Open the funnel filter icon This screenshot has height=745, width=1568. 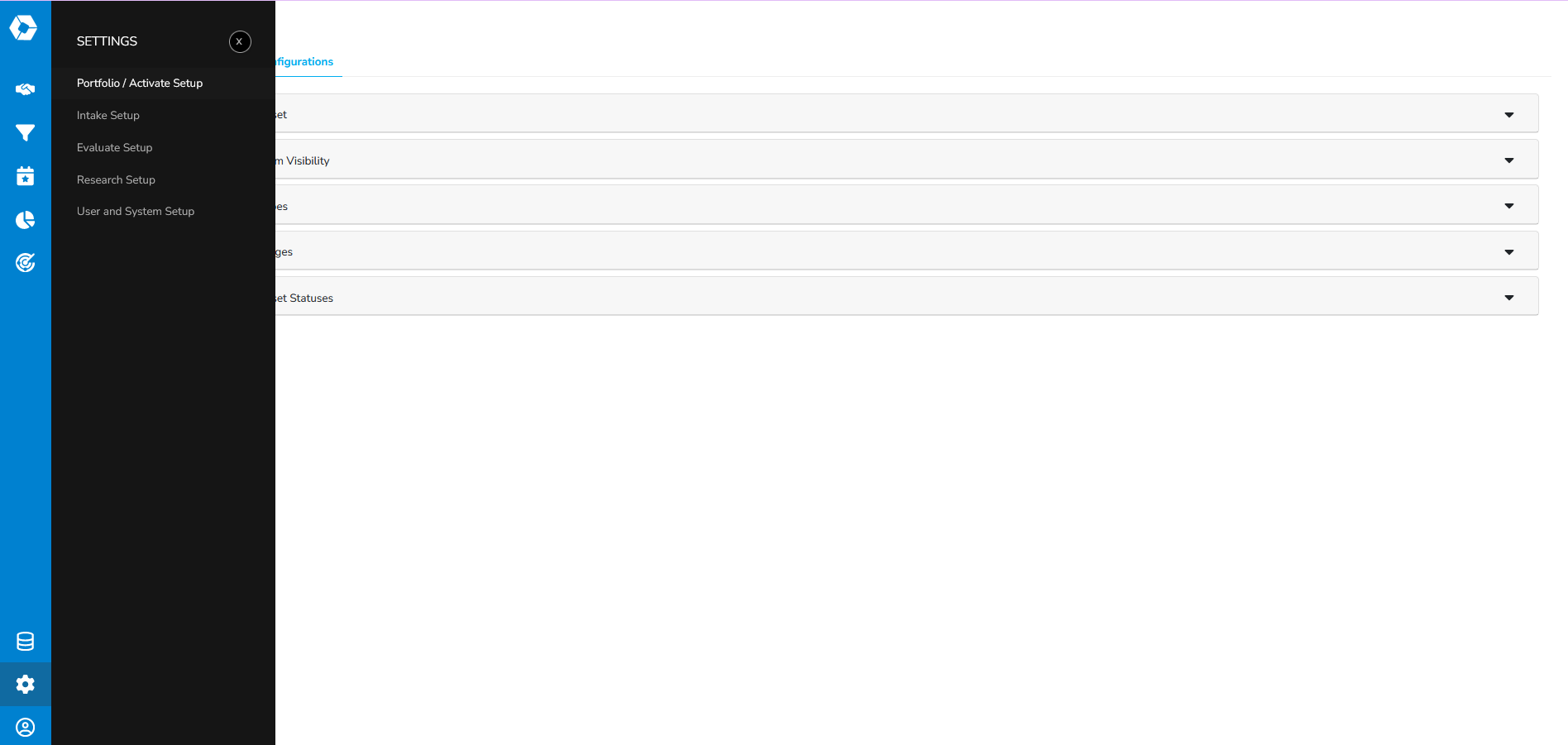click(x=25, y=132)
